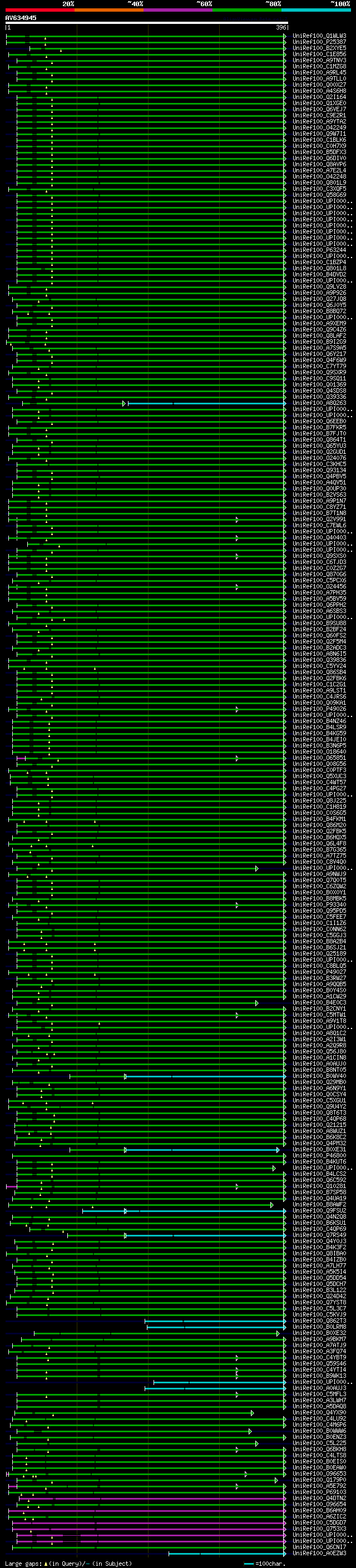Screen dimensions: 356x1568
Task: Open hit UniRef100_P25387
Action: pos(319,42)
